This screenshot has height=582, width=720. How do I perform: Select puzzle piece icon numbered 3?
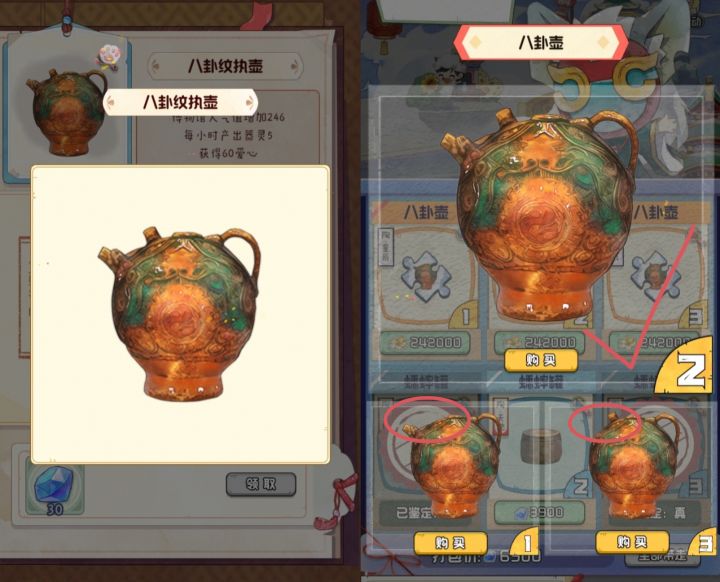(655, 277)
